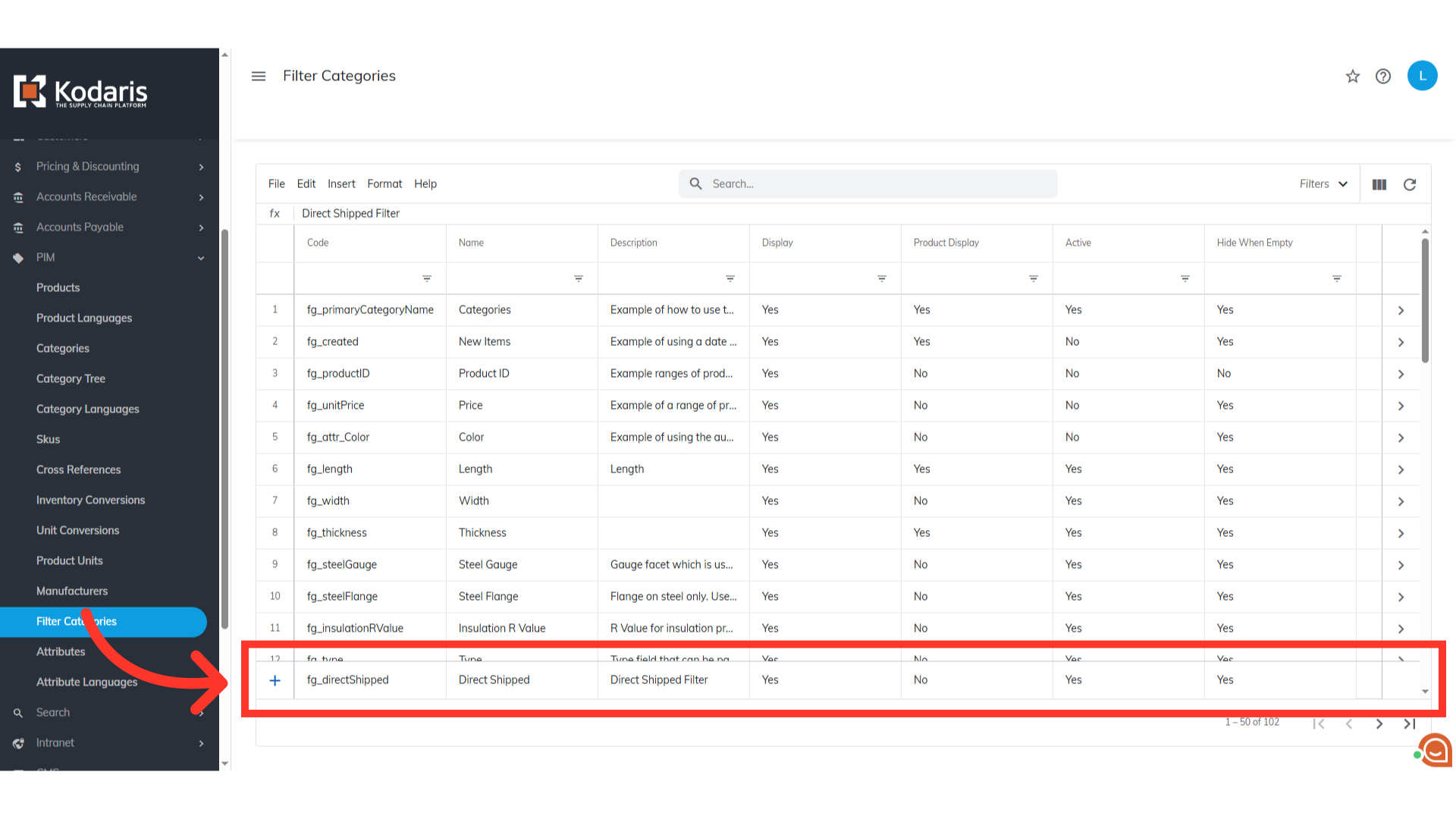
Task: Open the File menu
Action: (276, 184)
